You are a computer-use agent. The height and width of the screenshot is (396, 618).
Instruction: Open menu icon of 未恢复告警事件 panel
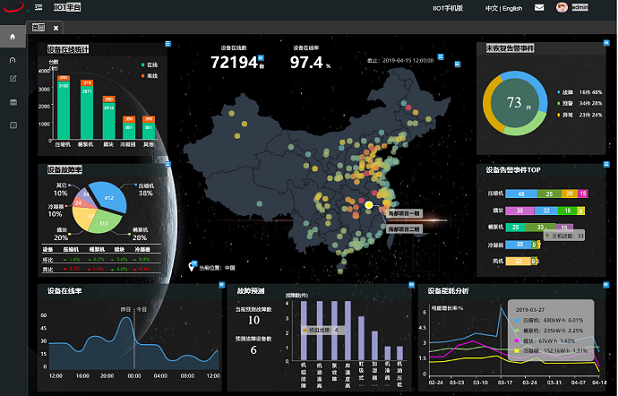606,43
